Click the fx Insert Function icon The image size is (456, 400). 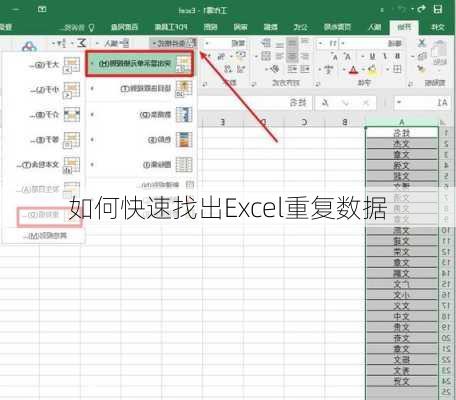point(324,103)
